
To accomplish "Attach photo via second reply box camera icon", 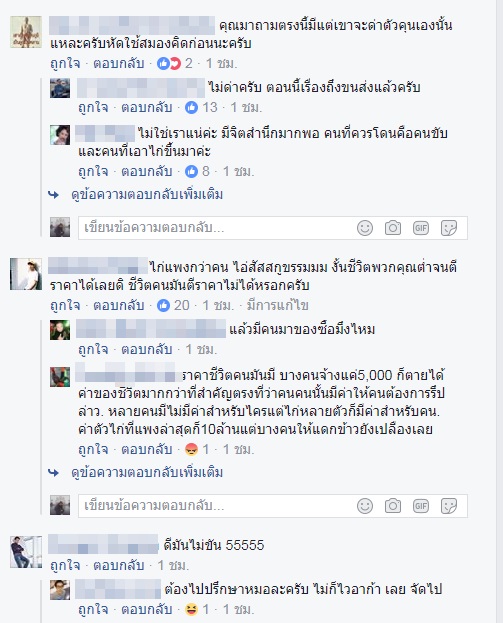I will (x=393, y=506).
